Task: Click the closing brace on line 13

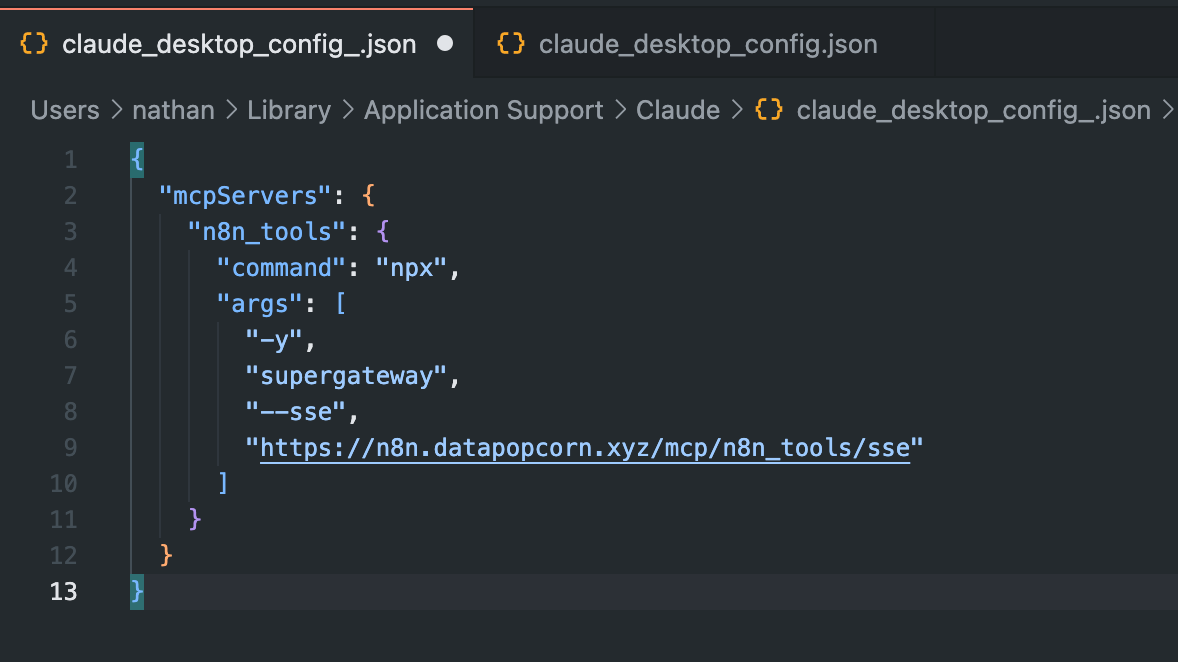Action: [x=137, y=592]
